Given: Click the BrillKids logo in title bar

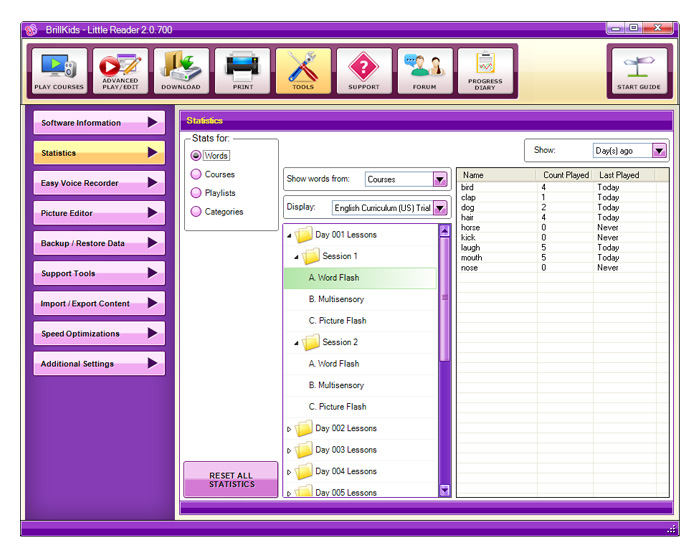Looking at the screenshot, I should click(x=31, y=30).
